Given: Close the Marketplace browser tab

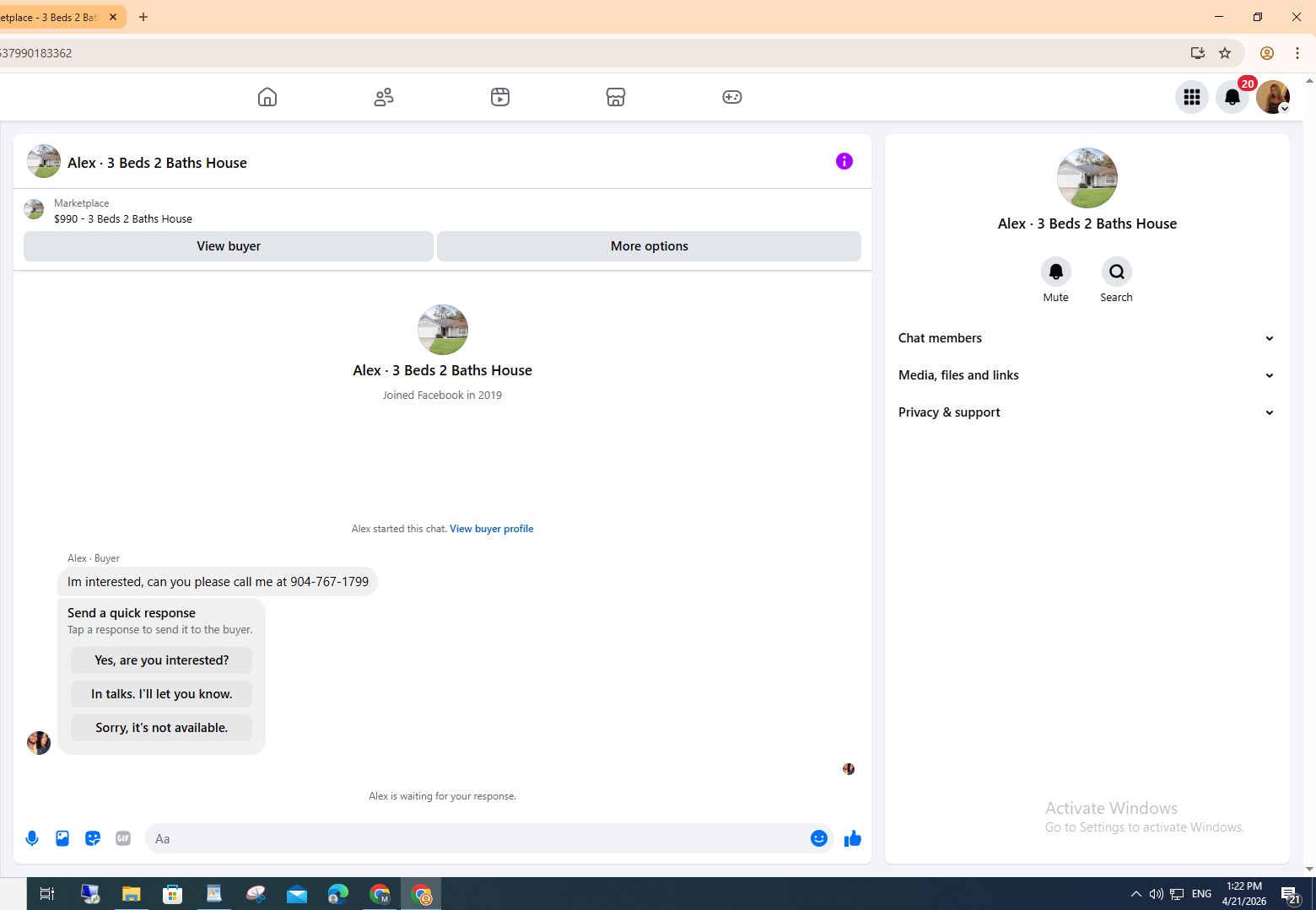Looking at the screenshot, I should [113, 17].
